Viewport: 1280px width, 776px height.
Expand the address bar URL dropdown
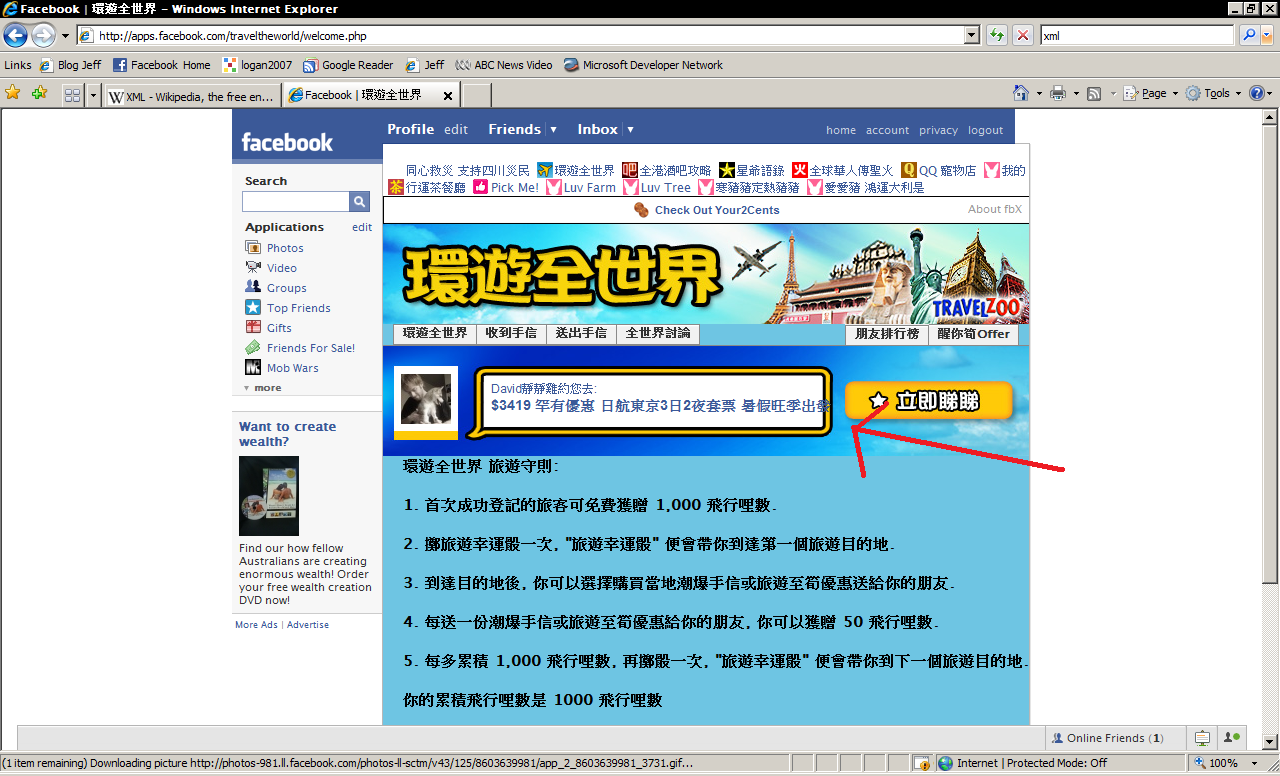tap(971, 36)
